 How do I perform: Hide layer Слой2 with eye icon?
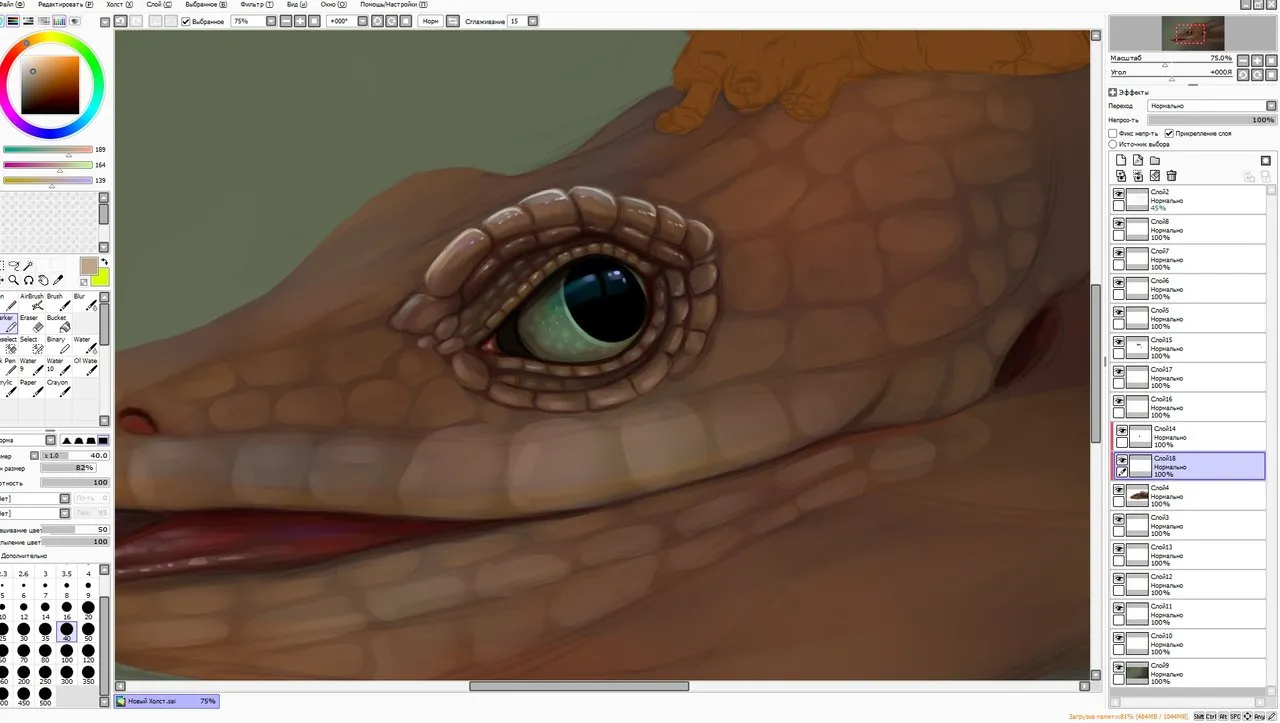point(1119,194)
